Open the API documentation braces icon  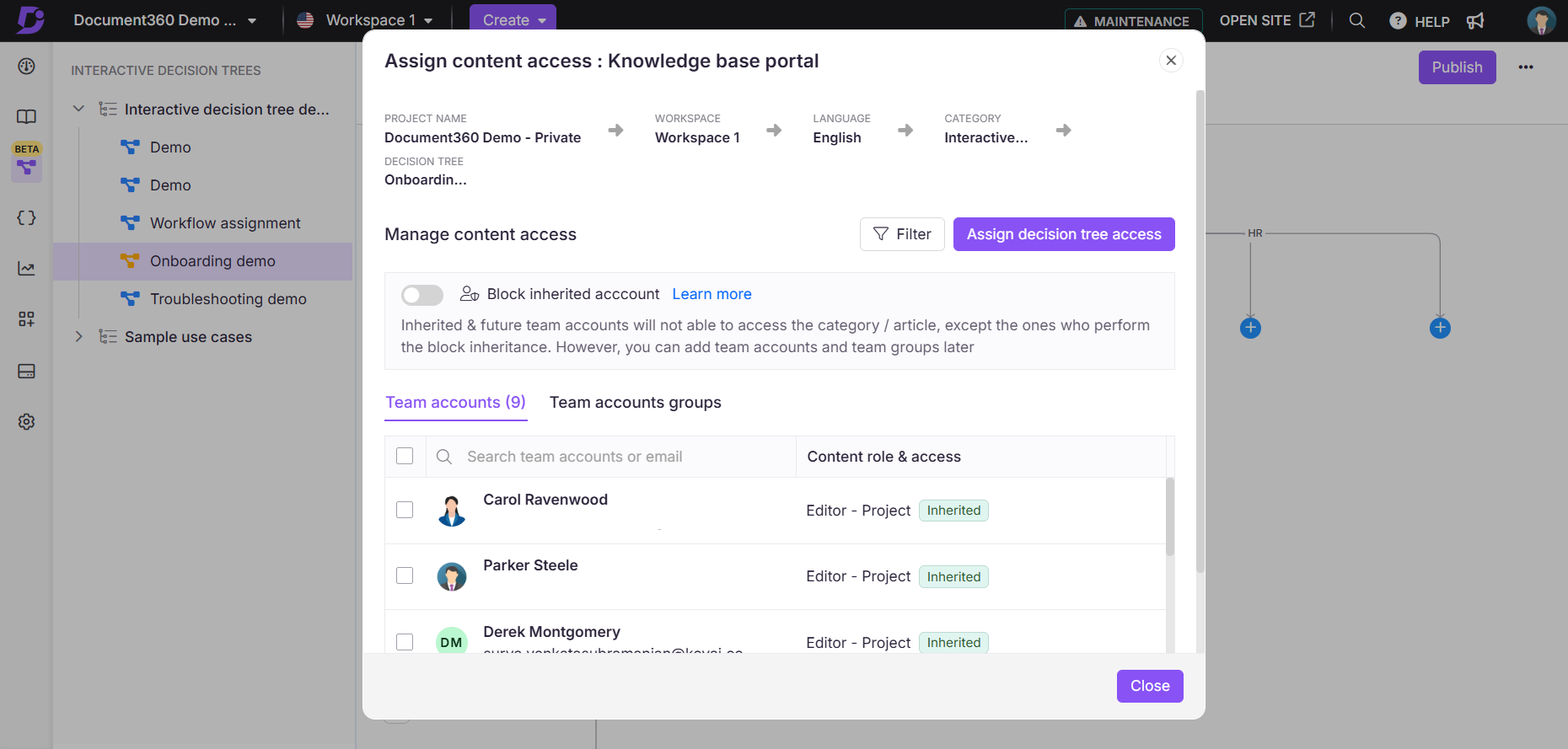26,217
